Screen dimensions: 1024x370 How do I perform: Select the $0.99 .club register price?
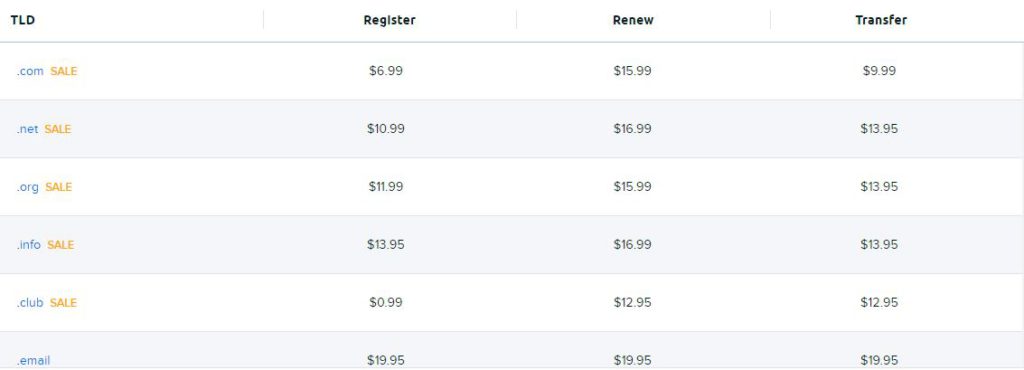pos(386,303)
